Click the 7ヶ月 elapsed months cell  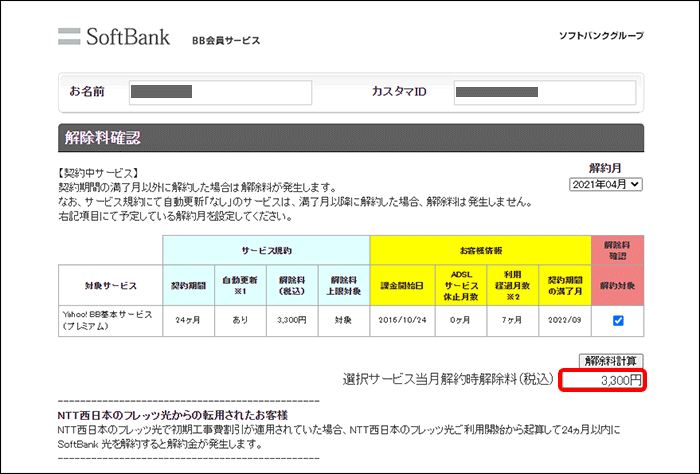pyautogui.click(x=512, y=320)
